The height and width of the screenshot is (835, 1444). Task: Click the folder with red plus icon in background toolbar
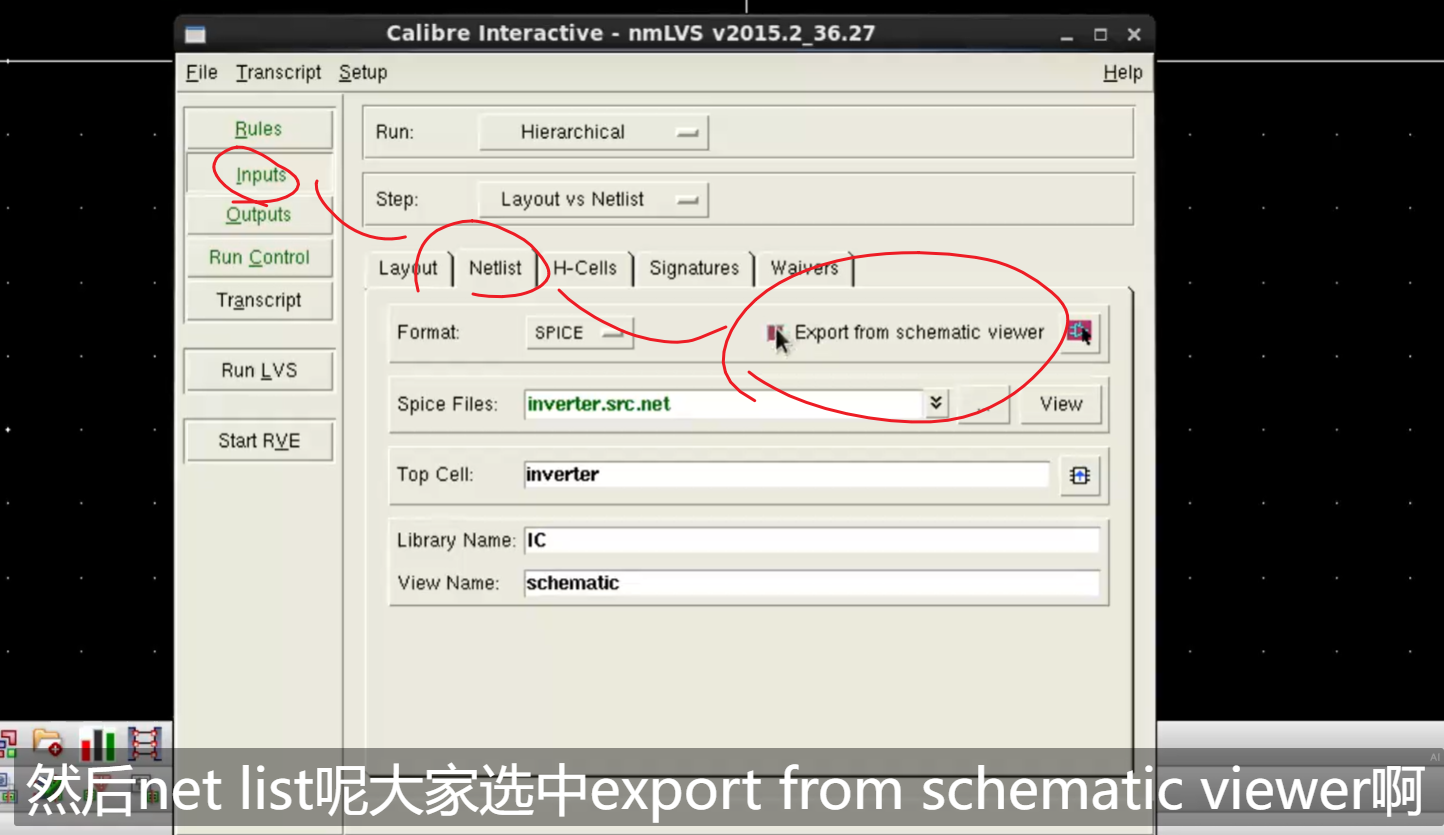[x=48, y=743]
